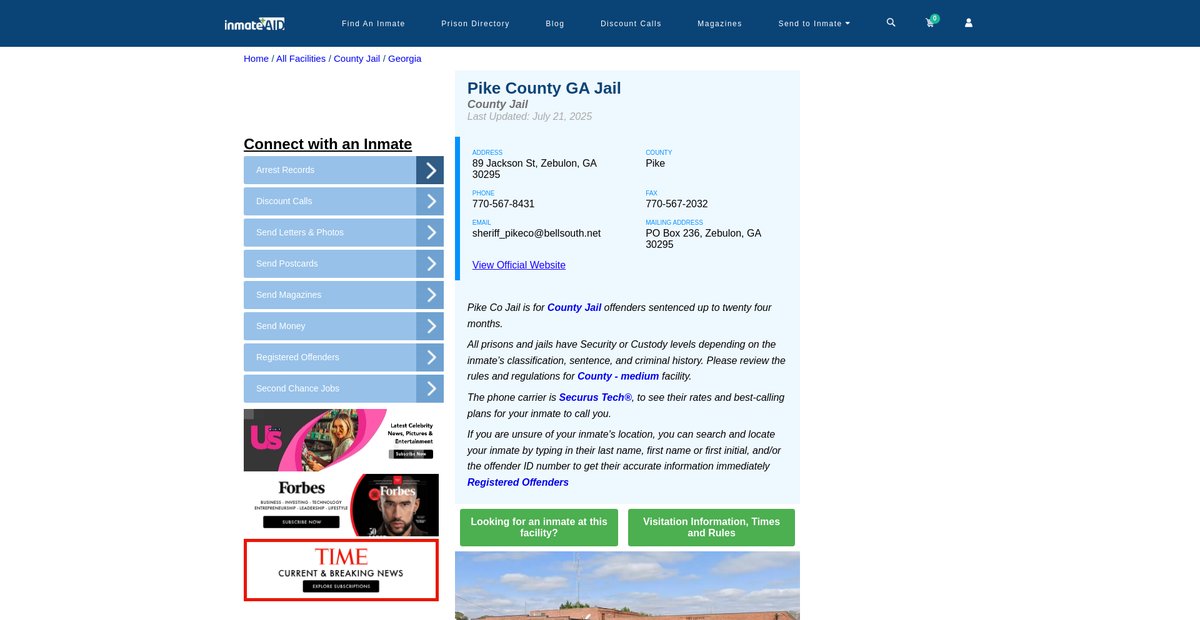Open the search magnifier icon
Viewport: 1200px width, 620px height.
coord(891,22)
